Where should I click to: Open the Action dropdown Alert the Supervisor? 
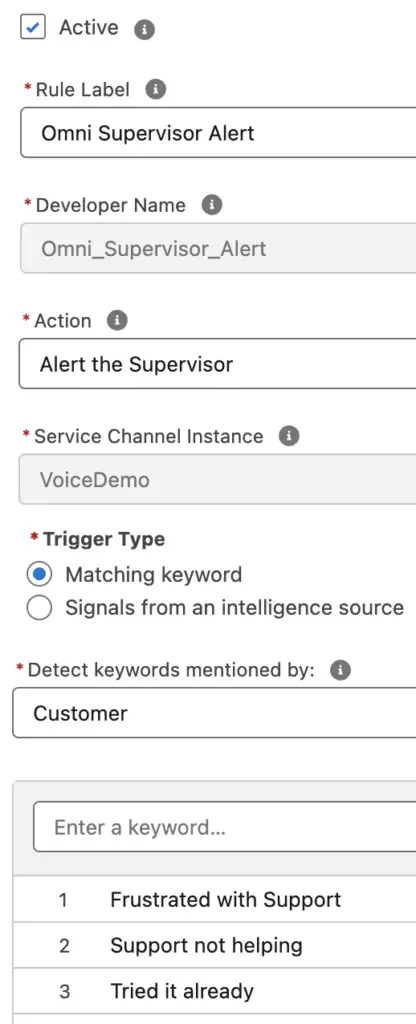[217, 364]
